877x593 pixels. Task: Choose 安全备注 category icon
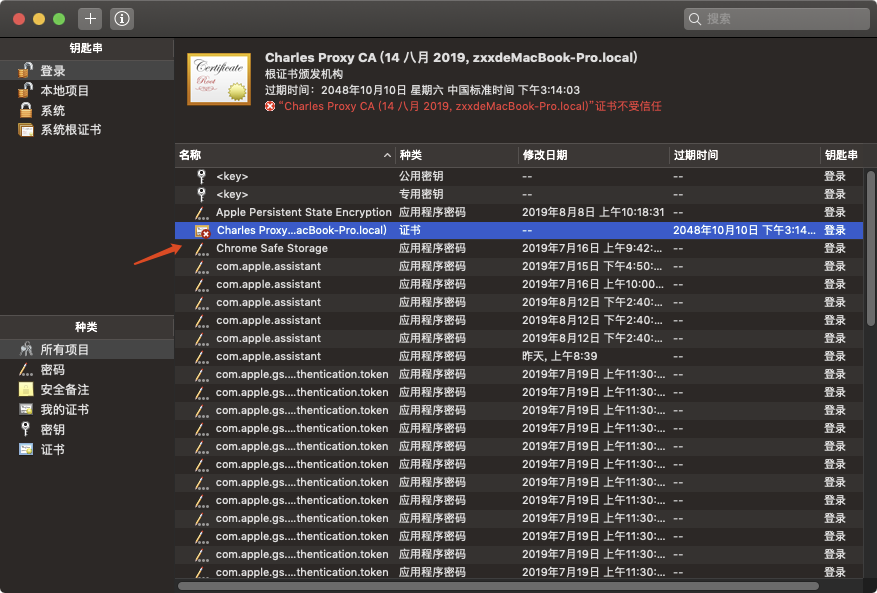tap(26, 389)
